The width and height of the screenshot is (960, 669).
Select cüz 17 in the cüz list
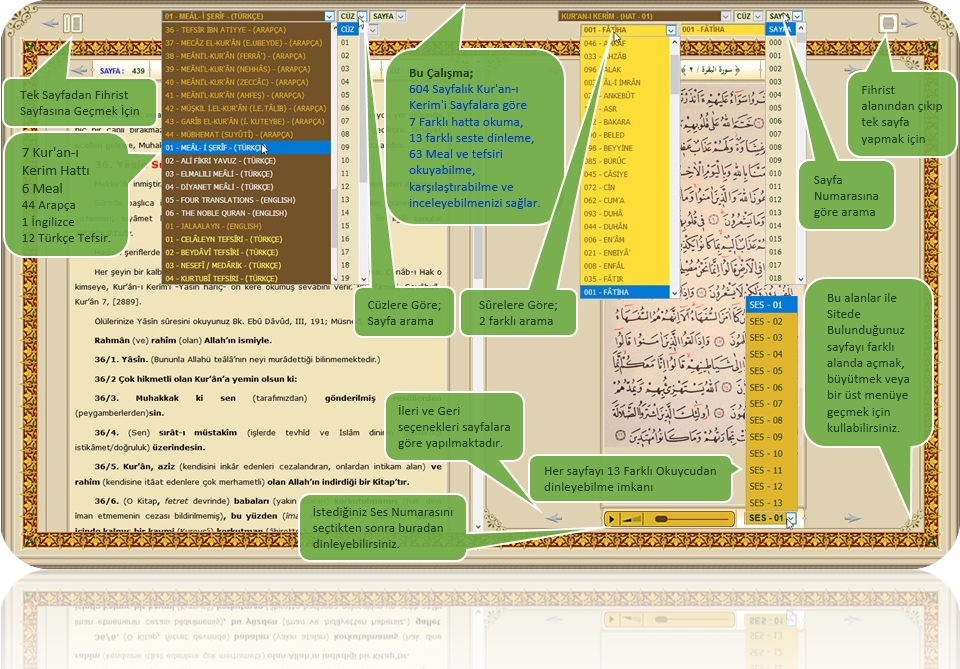[x=347, y=252]
